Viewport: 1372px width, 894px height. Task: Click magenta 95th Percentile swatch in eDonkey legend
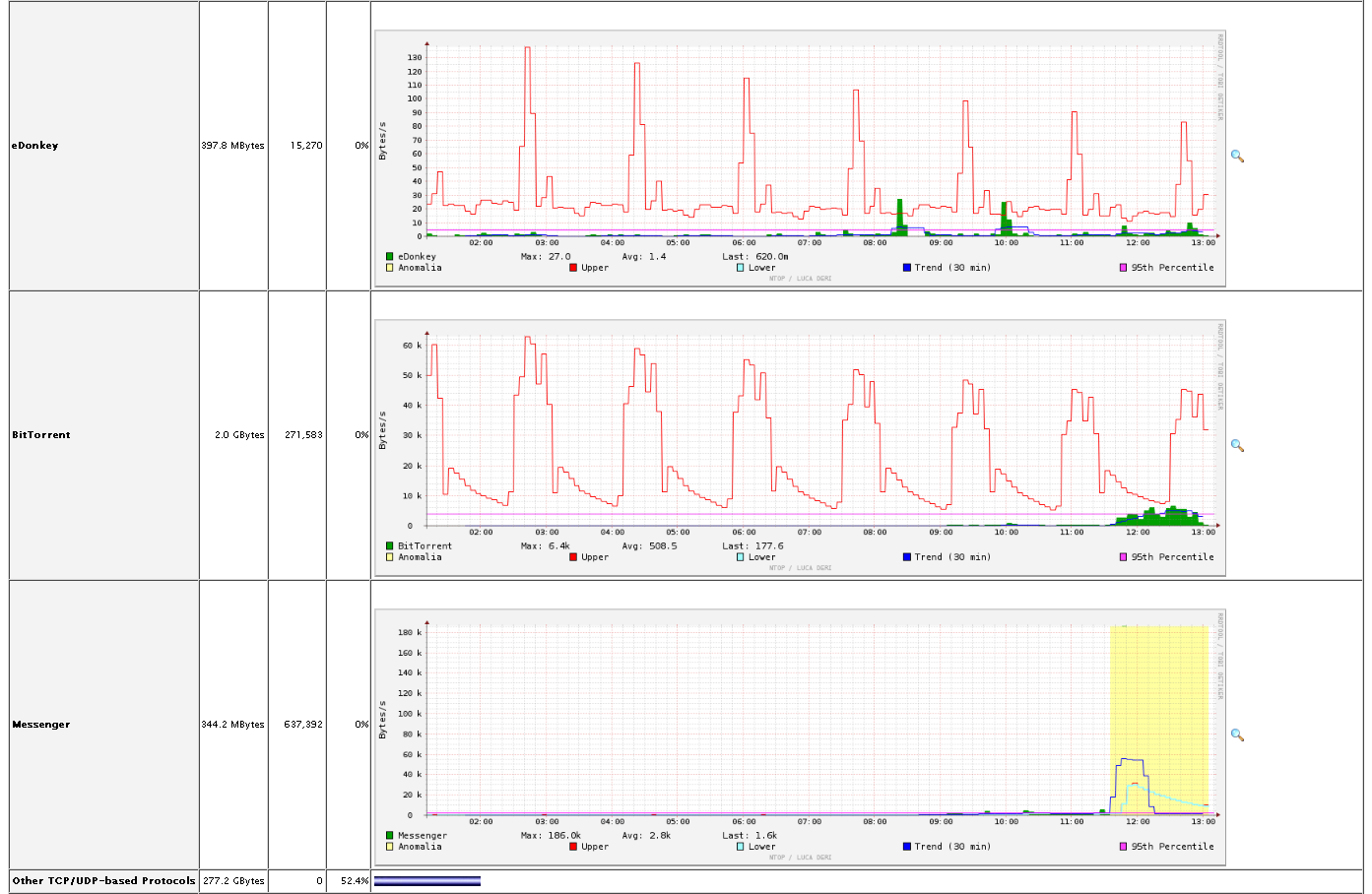[1123, 268]
